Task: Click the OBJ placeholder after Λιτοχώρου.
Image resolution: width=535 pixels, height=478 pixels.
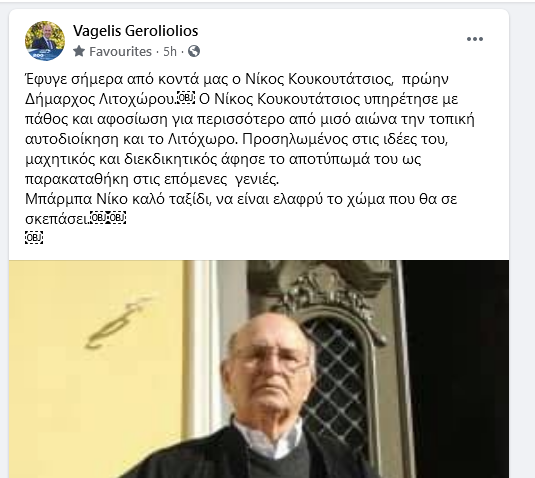Action: click(x=186, y=98)
